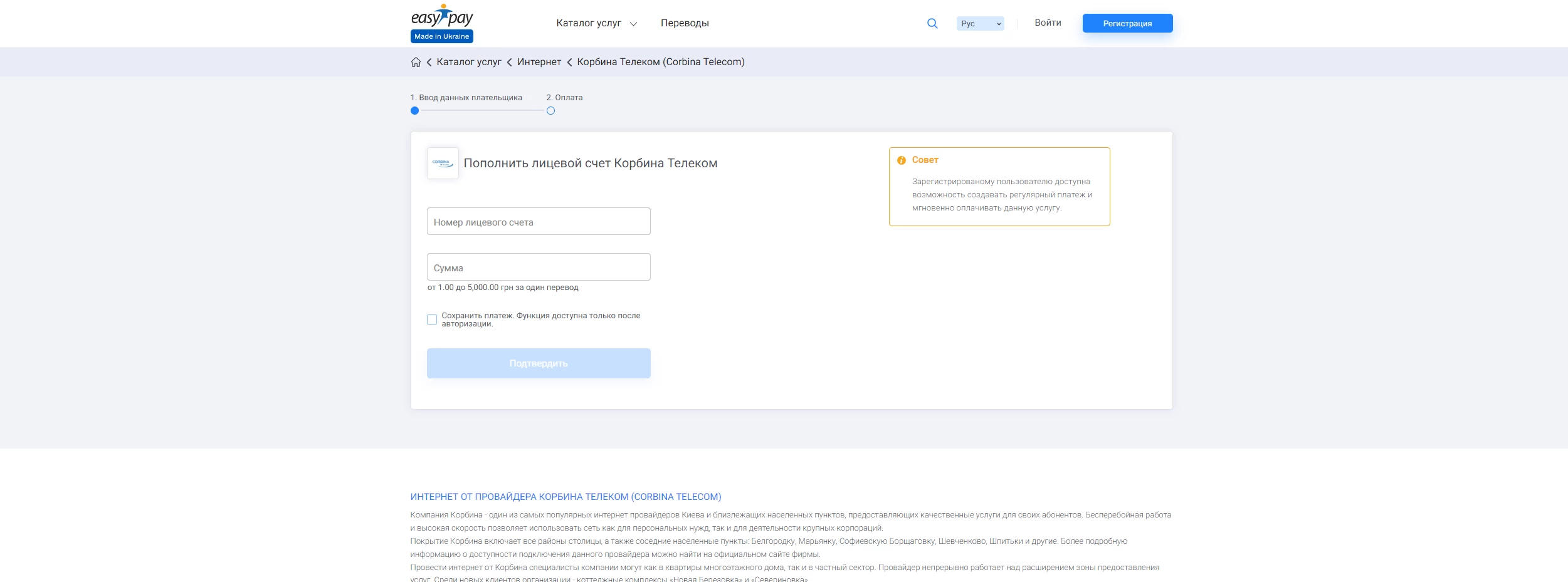The width and height of the screenshot is (1568, 582).
Task: Focus the Номер лицевого счета field
Action: pyautogui.click(x=539, y=221)
